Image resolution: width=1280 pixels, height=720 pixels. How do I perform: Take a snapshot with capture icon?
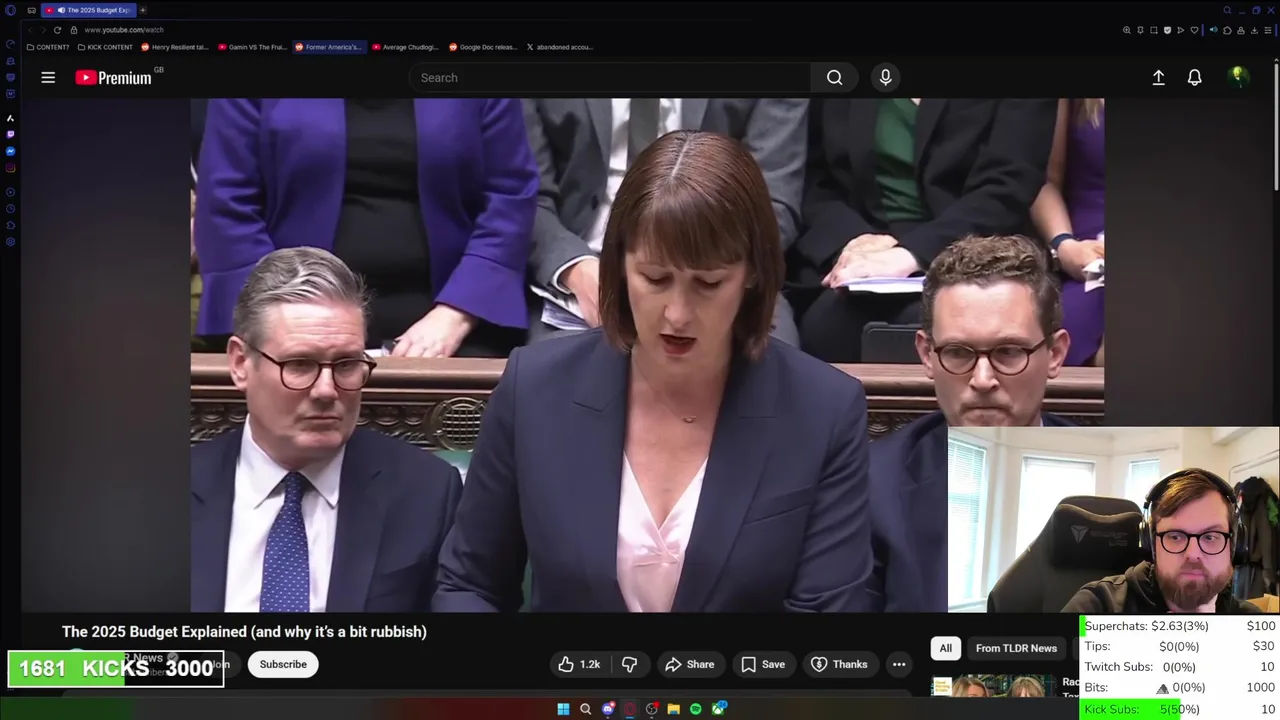1154,30
